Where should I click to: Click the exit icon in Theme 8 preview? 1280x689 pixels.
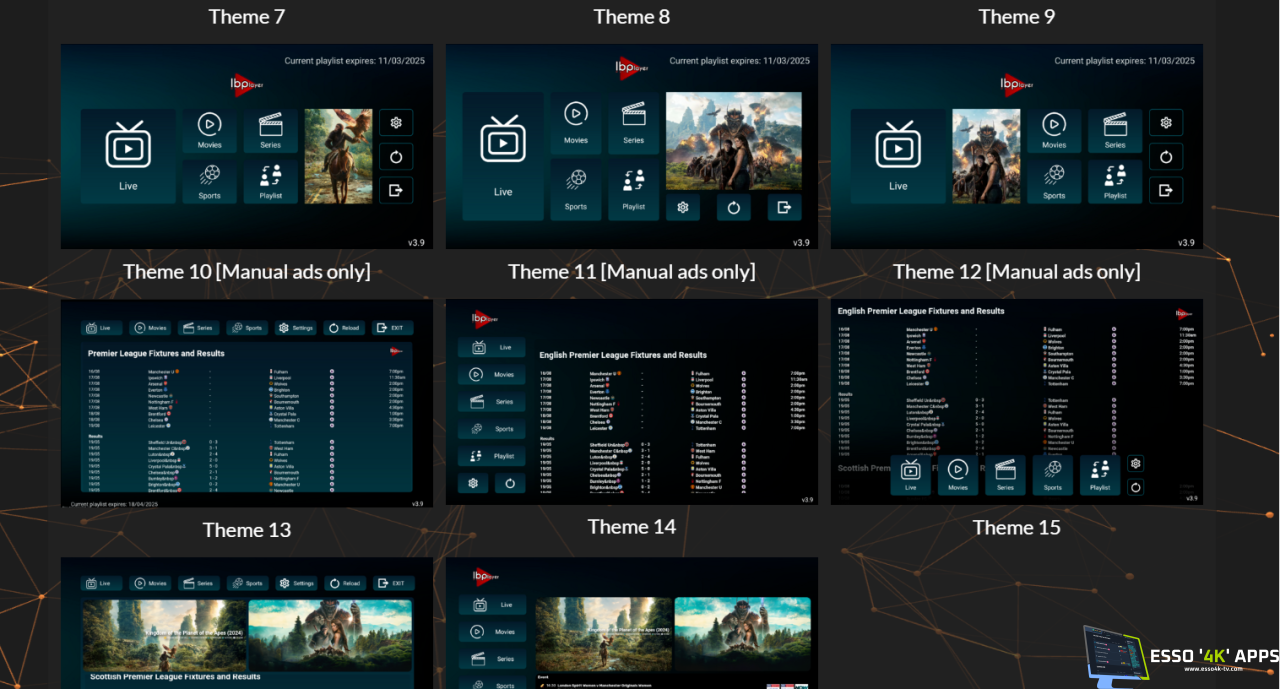784,207
